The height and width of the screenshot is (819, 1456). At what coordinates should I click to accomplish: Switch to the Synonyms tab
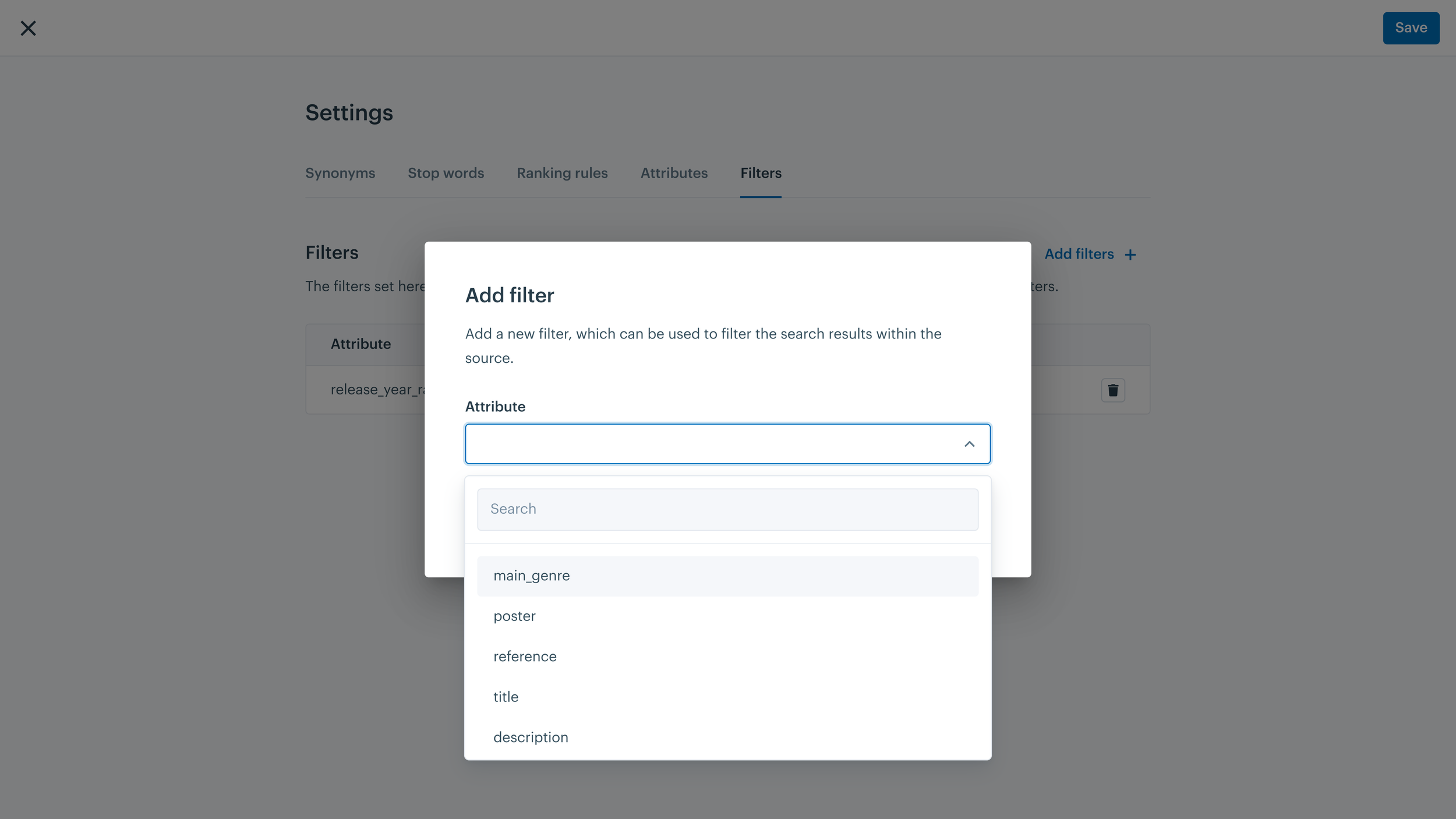coord(340,173)
